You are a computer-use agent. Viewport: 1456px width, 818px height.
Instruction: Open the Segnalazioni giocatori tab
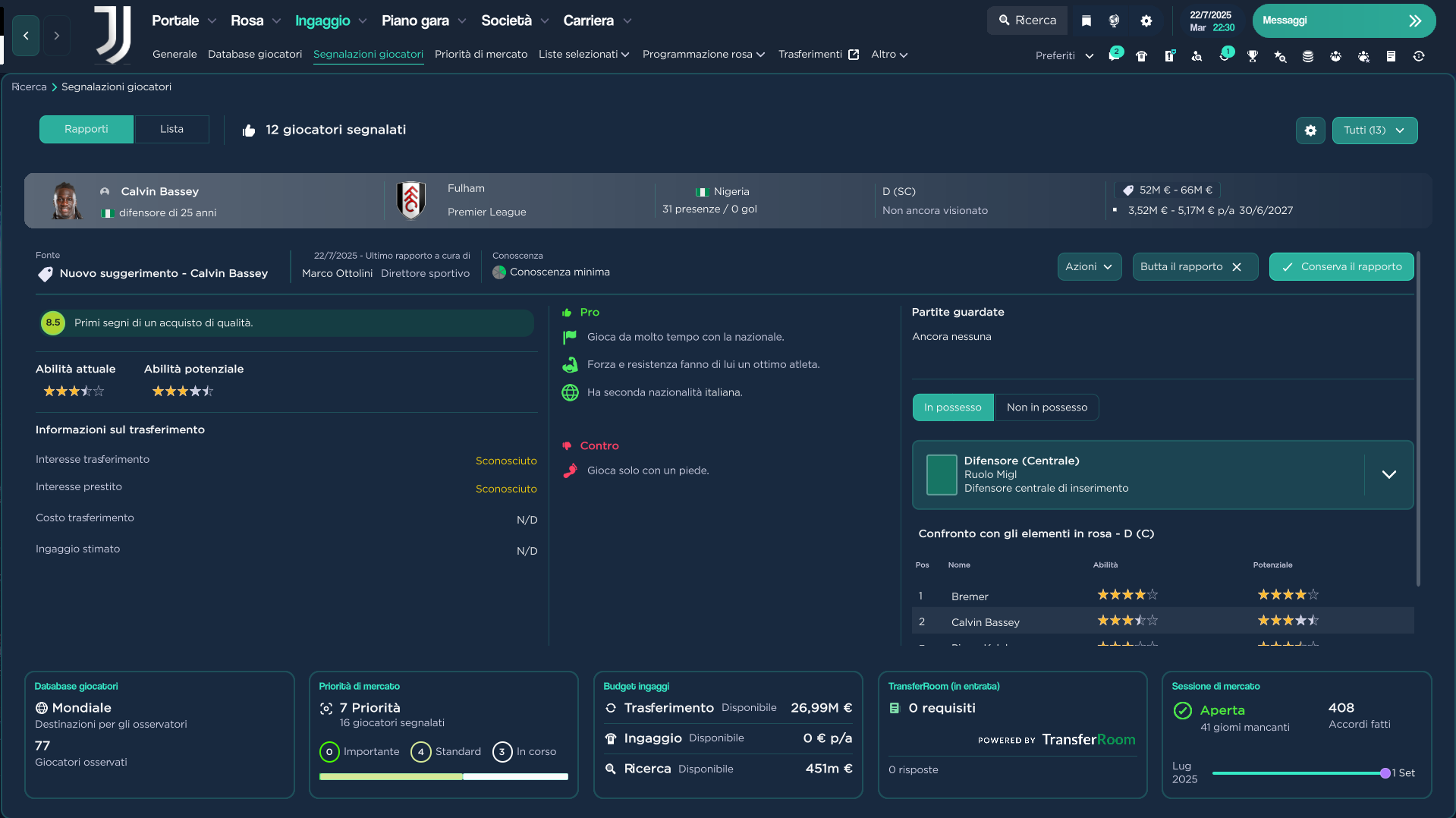point(368,54)
